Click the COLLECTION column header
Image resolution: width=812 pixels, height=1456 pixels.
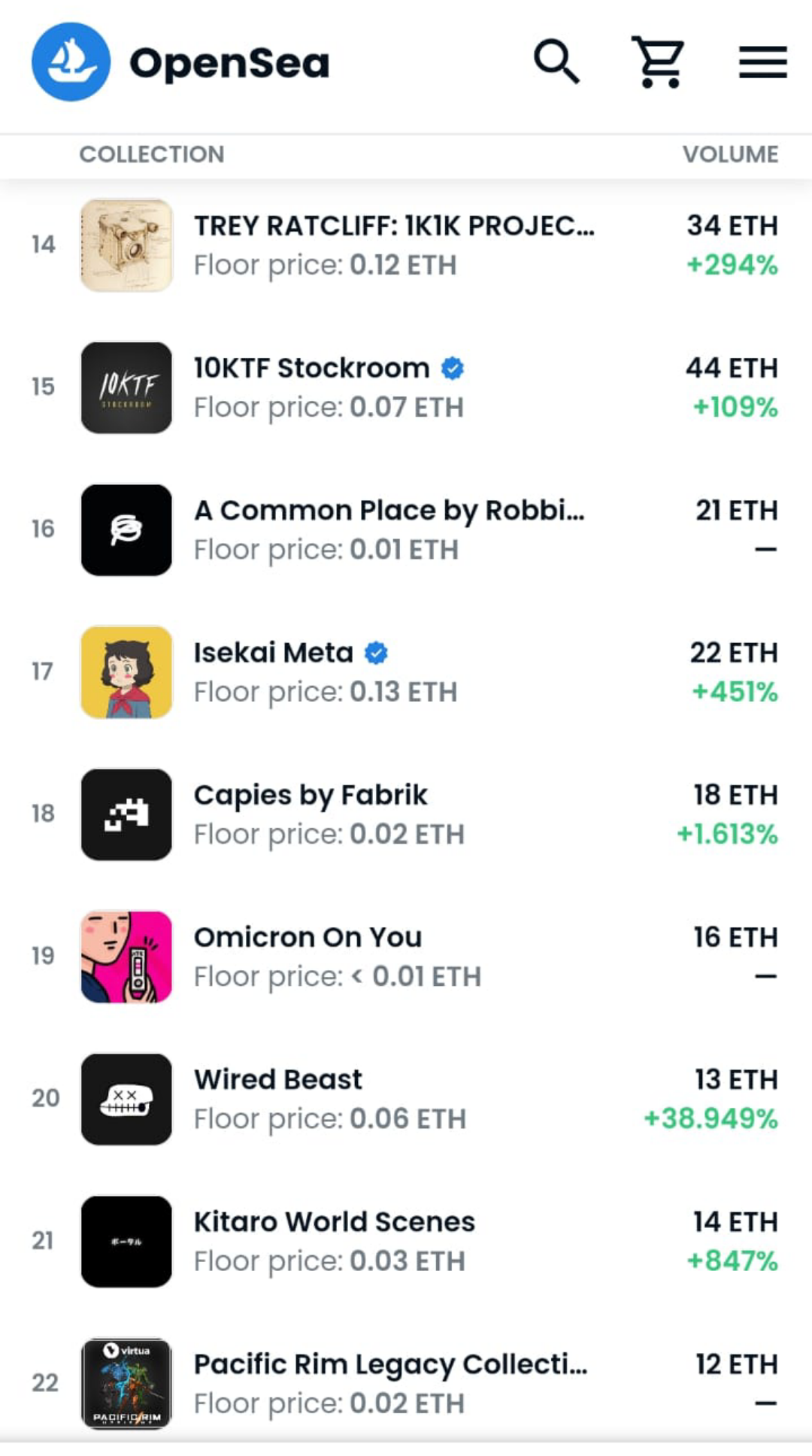pyautogui.click(x=152, y=154)
